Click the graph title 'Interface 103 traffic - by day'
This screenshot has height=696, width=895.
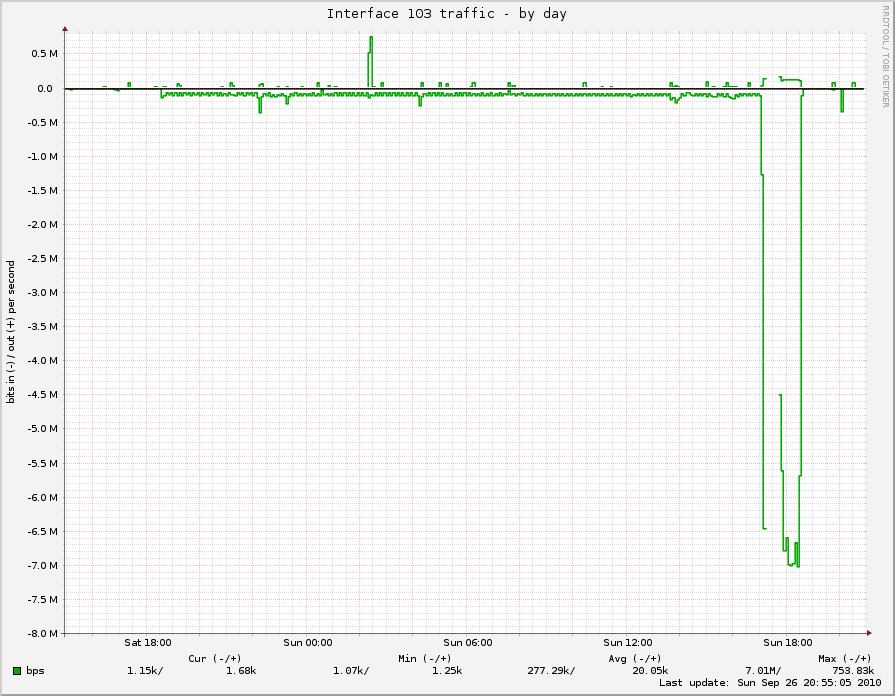447,14
